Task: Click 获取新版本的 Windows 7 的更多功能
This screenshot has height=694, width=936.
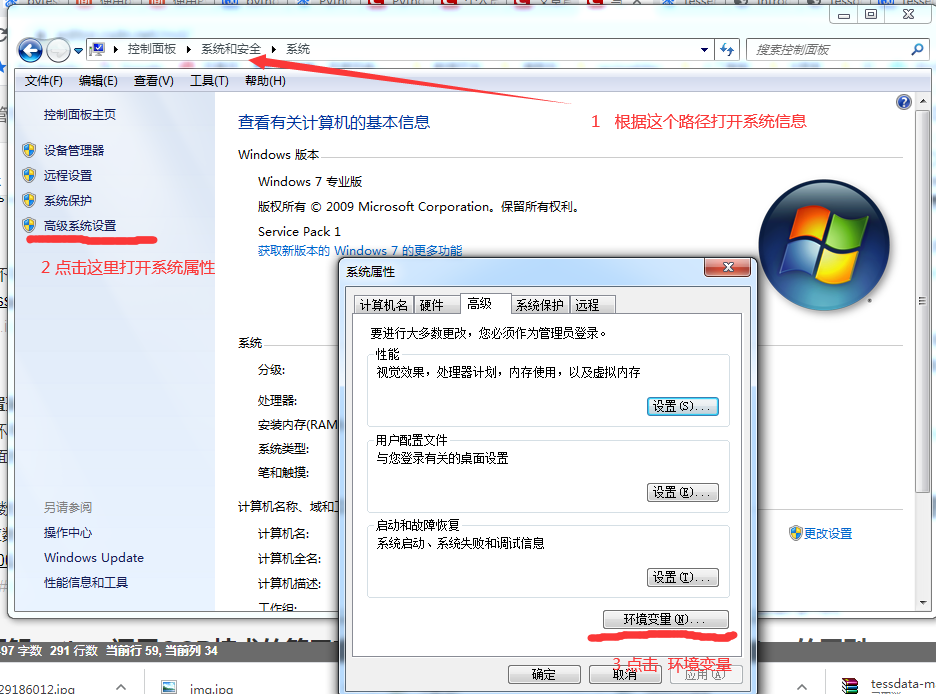Action: pyautogui.click(x=360, y=251)
